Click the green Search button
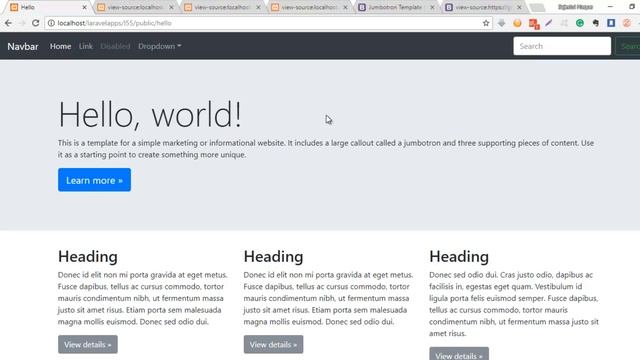The image size is (640, 360). pyautogui.click(x=629, y=46)
